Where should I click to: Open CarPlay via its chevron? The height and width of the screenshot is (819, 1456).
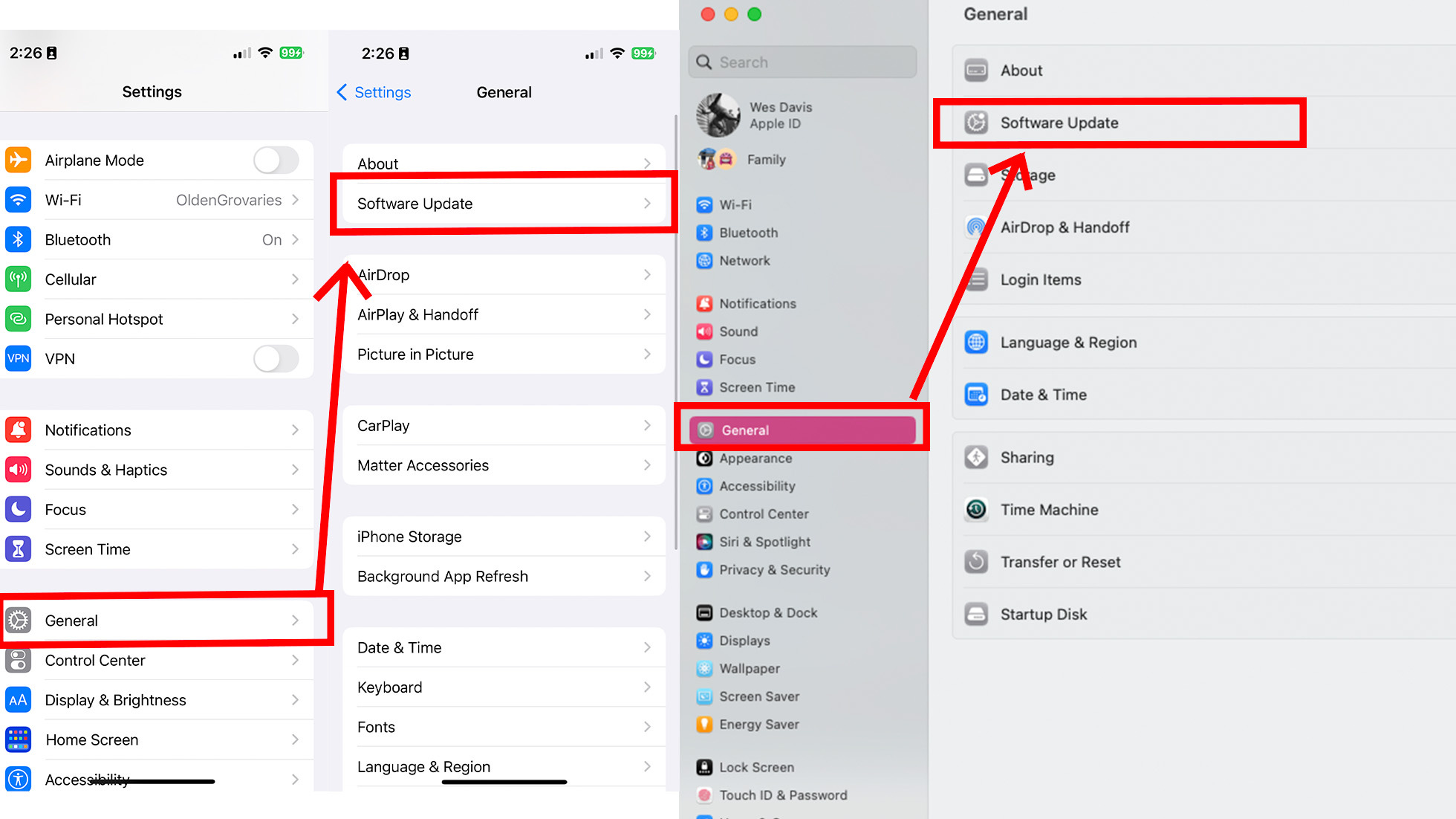click(x=648, y=425)
